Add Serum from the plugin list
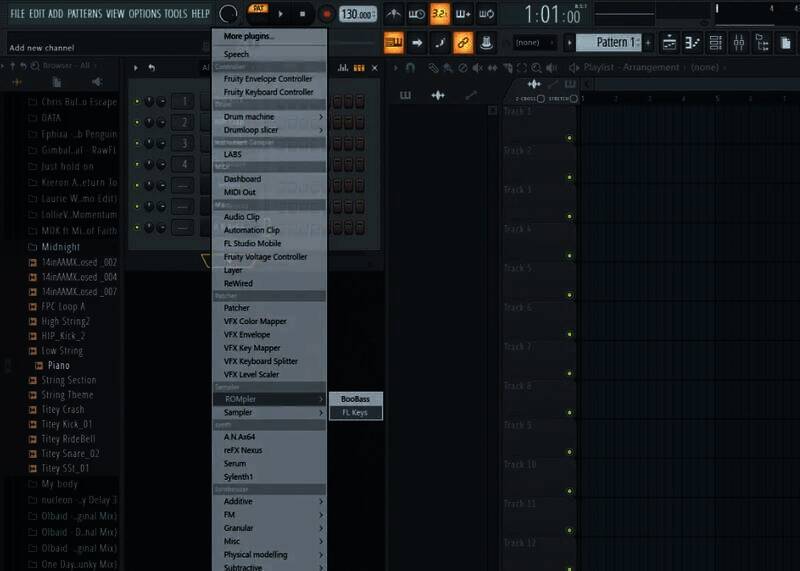 click(x=269, y=464)
